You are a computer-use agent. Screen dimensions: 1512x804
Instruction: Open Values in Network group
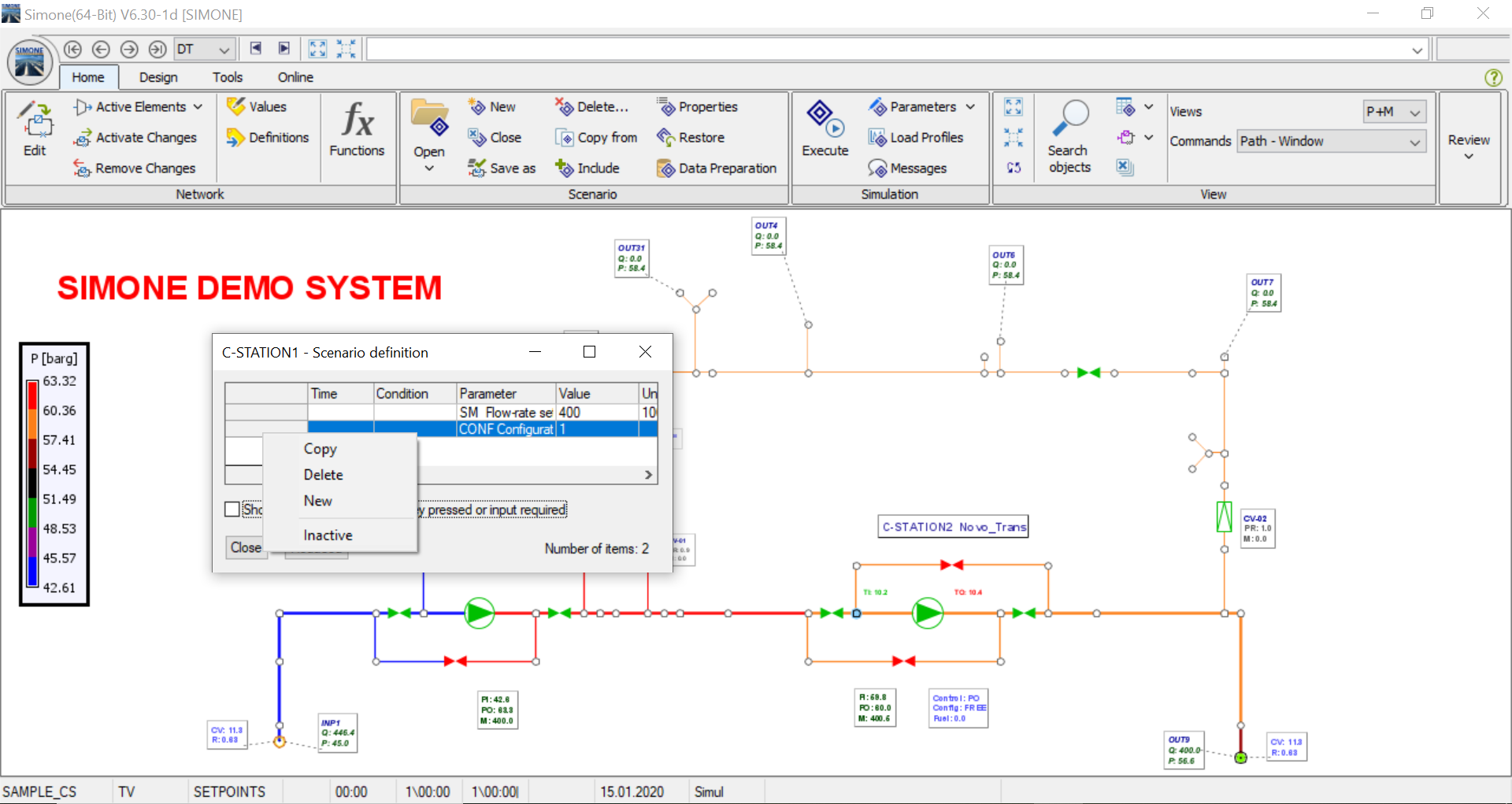256,107
